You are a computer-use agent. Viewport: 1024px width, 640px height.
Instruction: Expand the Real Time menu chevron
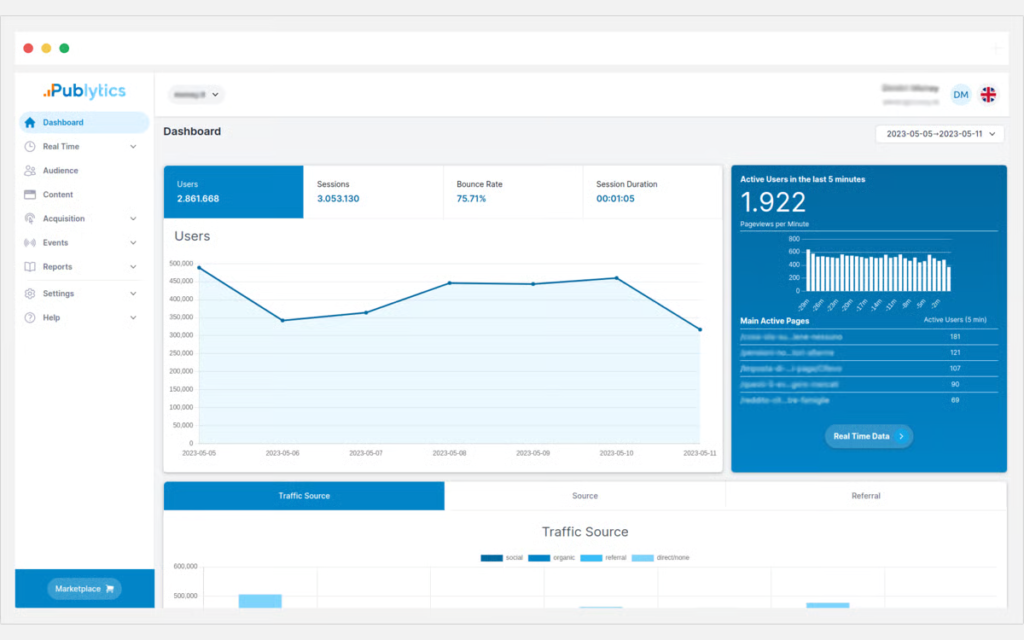click(x=133, y=146)
